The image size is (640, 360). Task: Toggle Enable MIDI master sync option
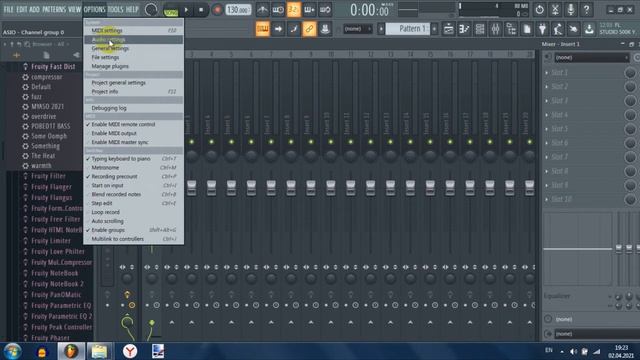click(x=133, y=142)
